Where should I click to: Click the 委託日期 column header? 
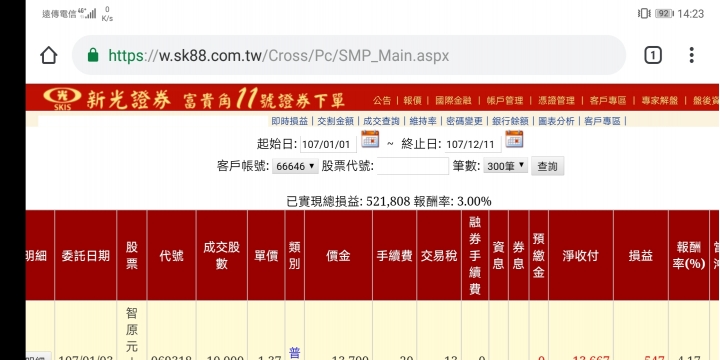tap(85, 256)
